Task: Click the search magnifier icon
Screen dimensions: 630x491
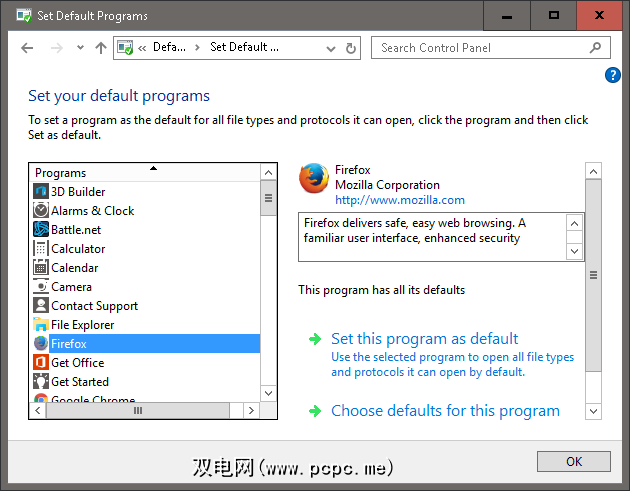Action: click(595, 48)
